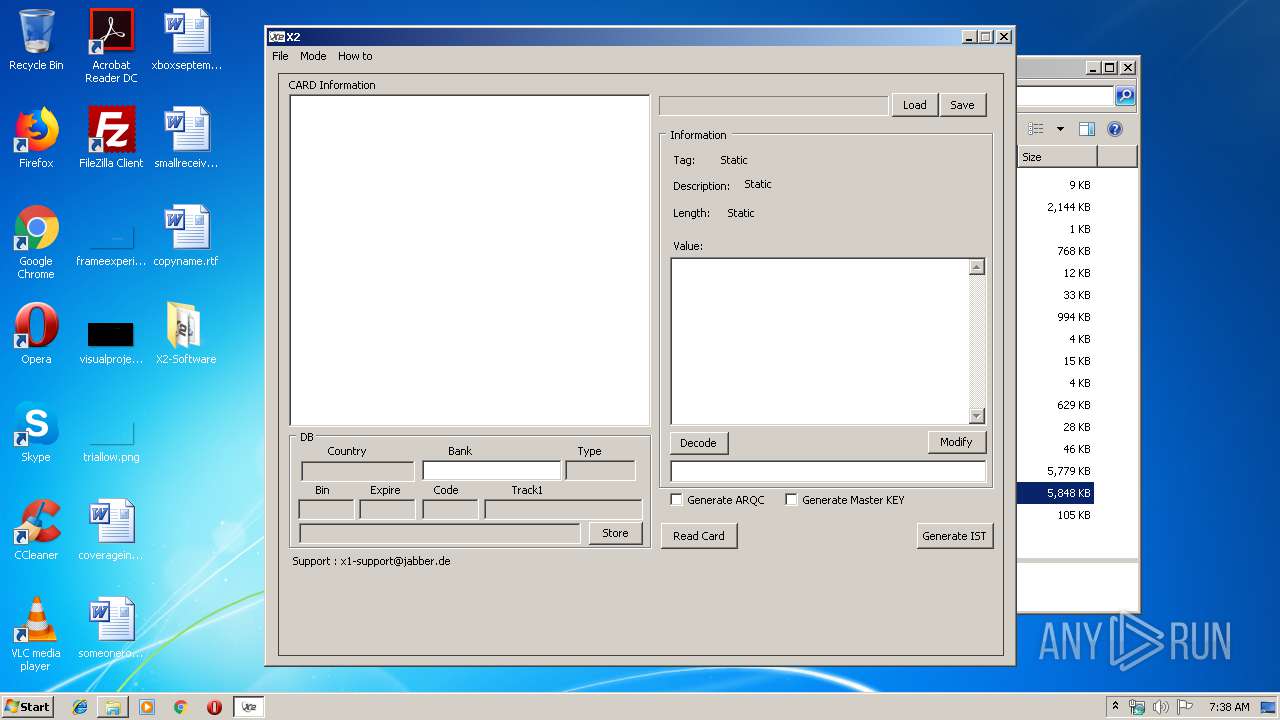Click the CARD Information list area
The height and width of the screenshot is (720, 1280).
pos(470,260)
